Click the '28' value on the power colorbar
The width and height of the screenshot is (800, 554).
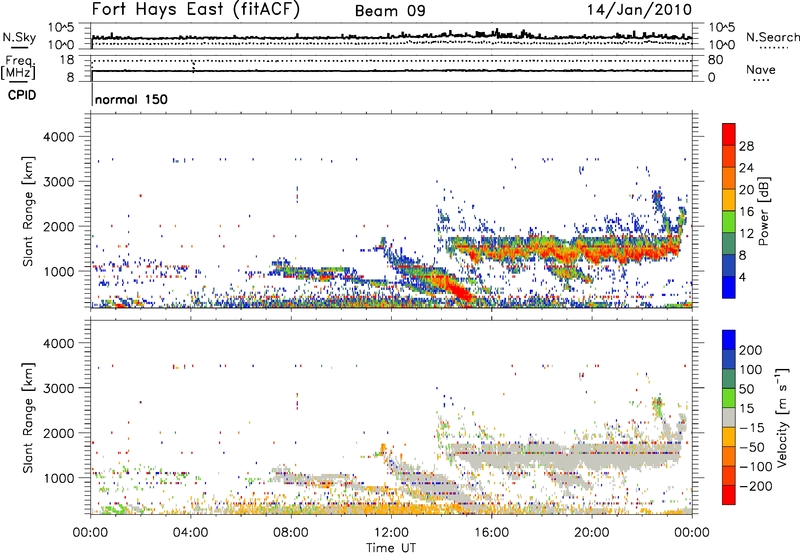click(x=746, y=146)
